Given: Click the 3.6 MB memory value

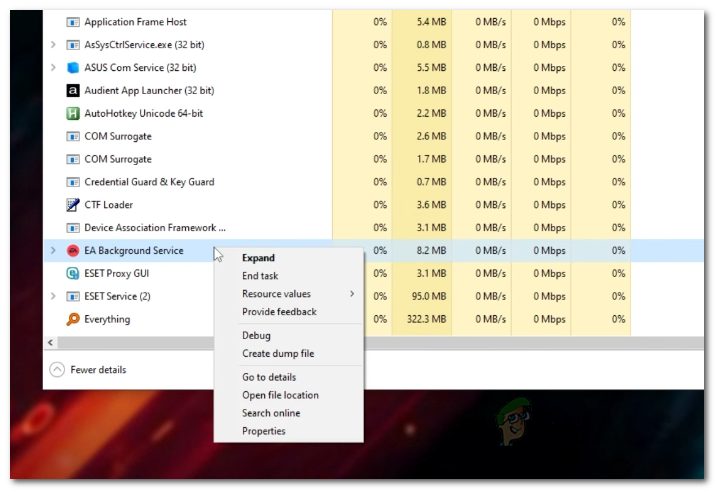Looking at the screenshot, I should tap(431, 205).
